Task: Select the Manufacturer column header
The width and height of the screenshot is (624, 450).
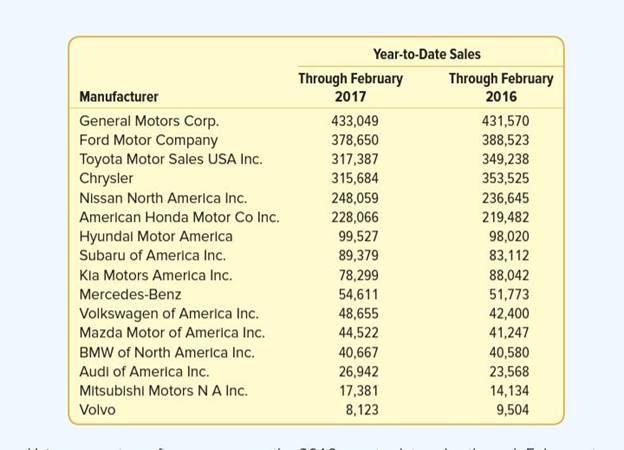Action: click(x=118, y=97)
